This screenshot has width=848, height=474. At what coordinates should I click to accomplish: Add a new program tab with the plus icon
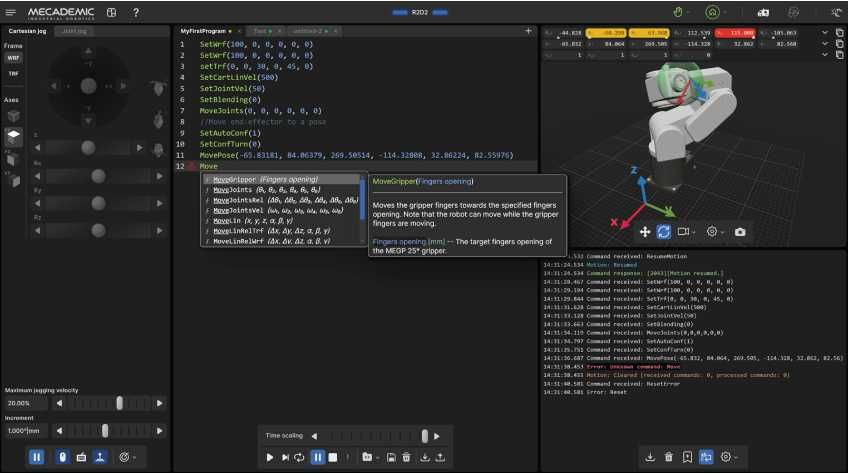click(528, 31)
